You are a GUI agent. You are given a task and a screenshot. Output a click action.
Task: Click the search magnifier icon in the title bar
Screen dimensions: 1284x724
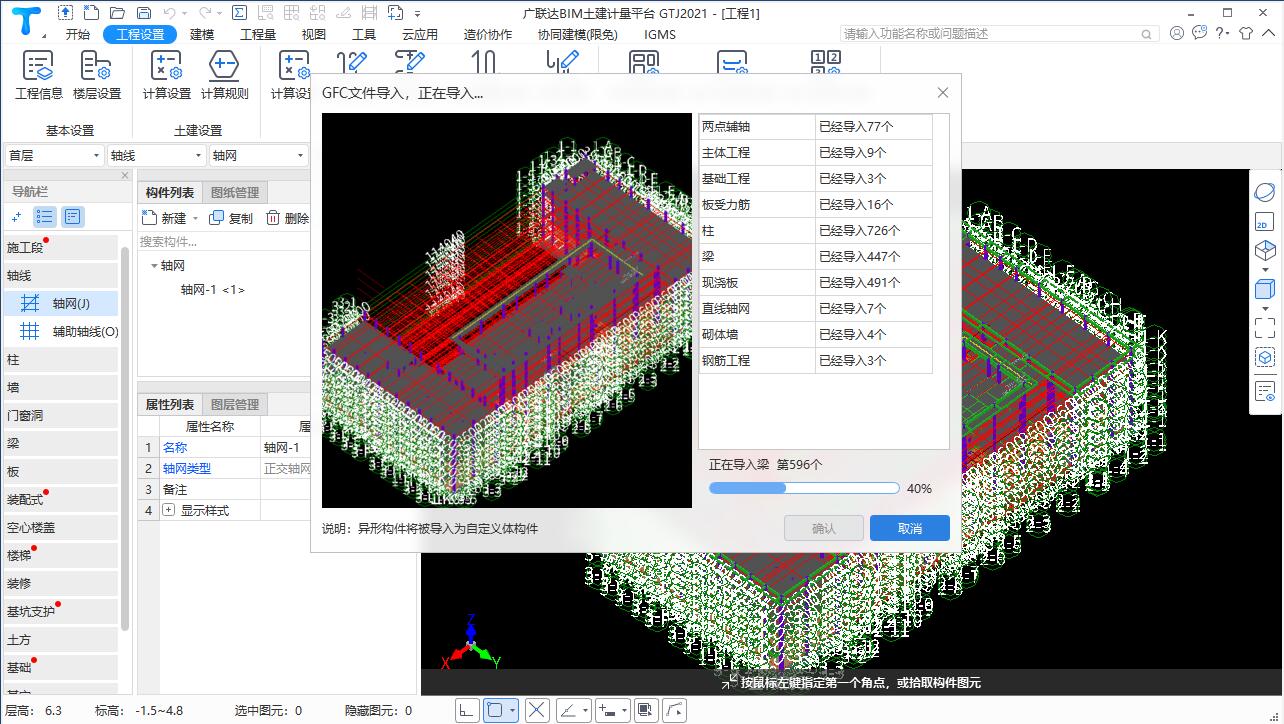pyautogui.click(x=1147, y=34)
